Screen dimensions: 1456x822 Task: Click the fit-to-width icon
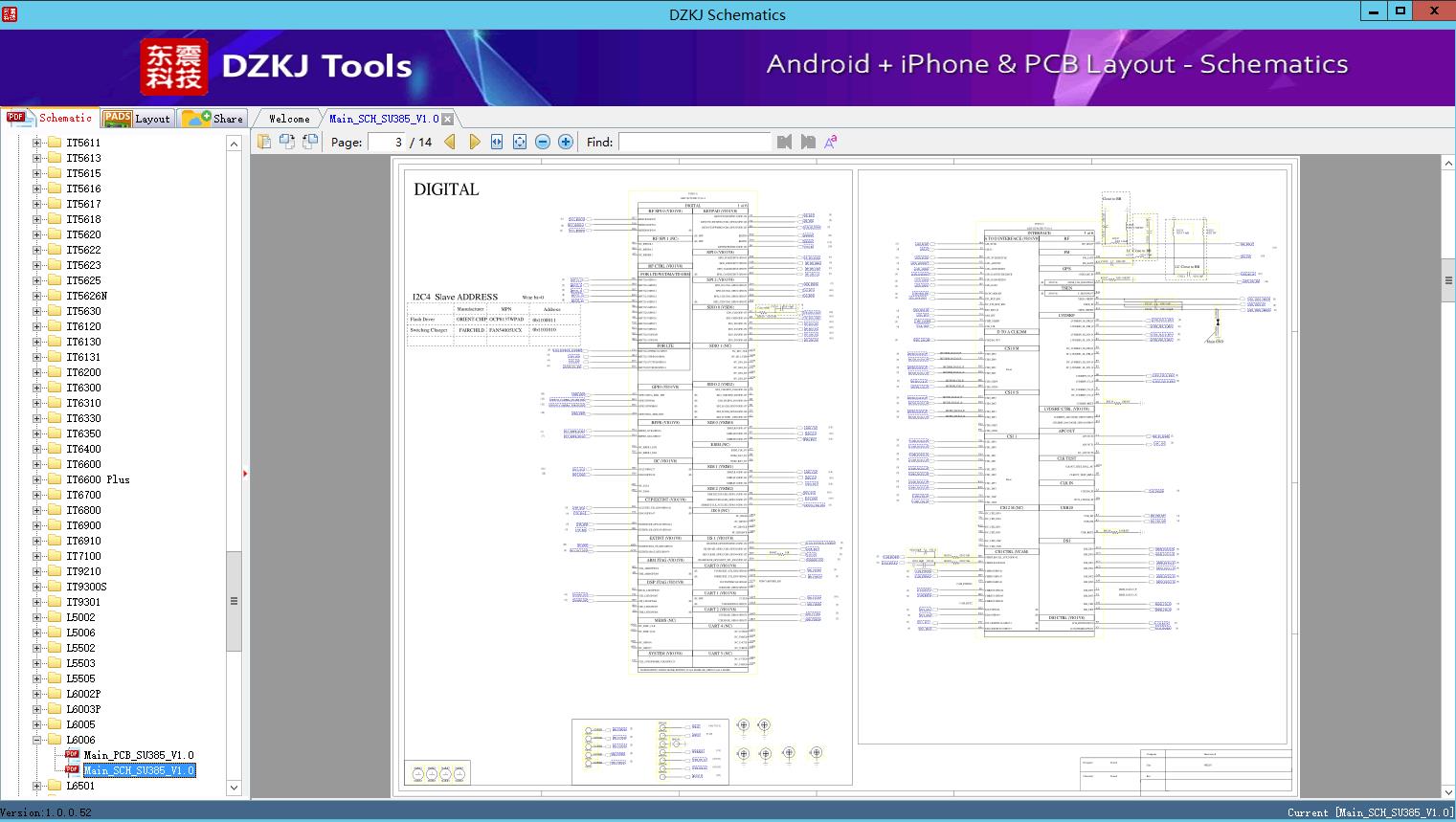coord(497,142)
